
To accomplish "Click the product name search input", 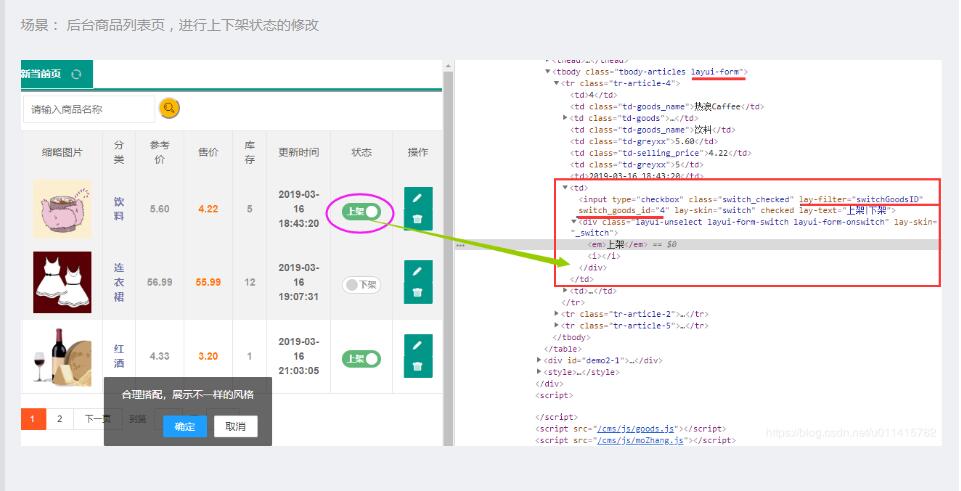I will 88,109.
